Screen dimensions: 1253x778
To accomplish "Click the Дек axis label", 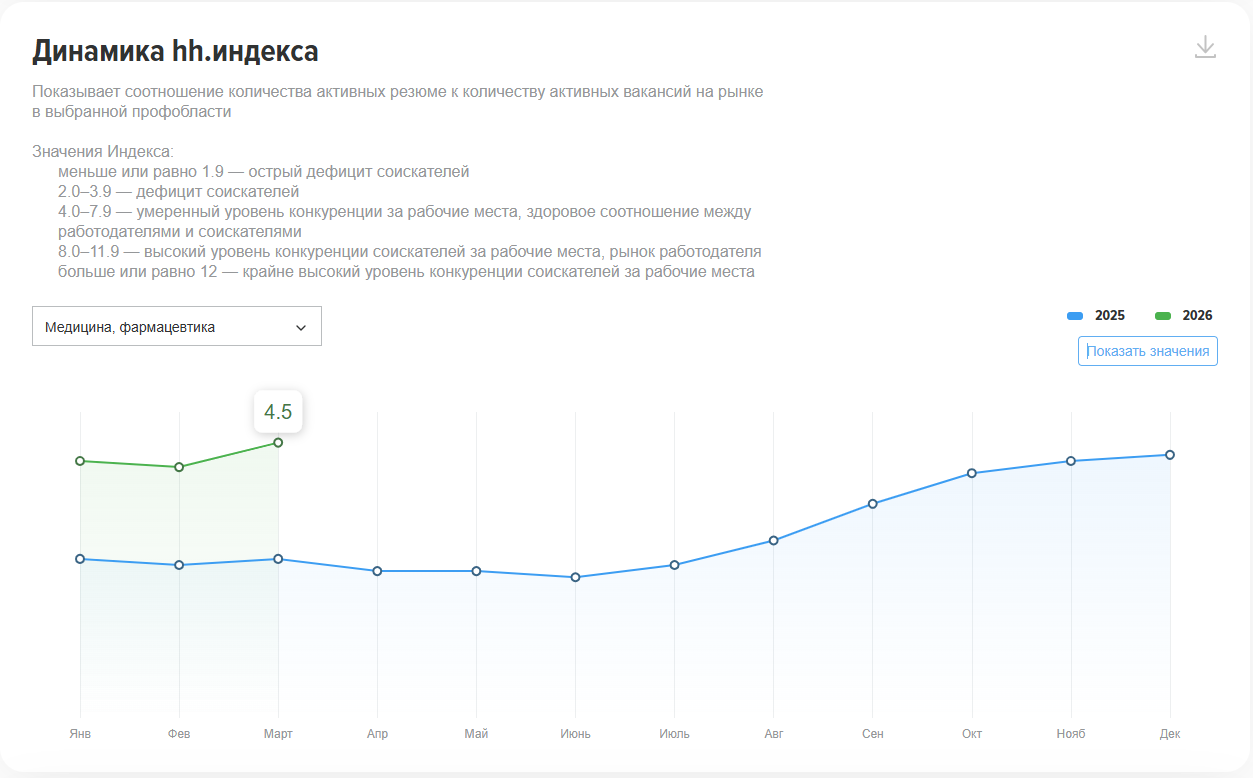I will tap(1169, 734).
